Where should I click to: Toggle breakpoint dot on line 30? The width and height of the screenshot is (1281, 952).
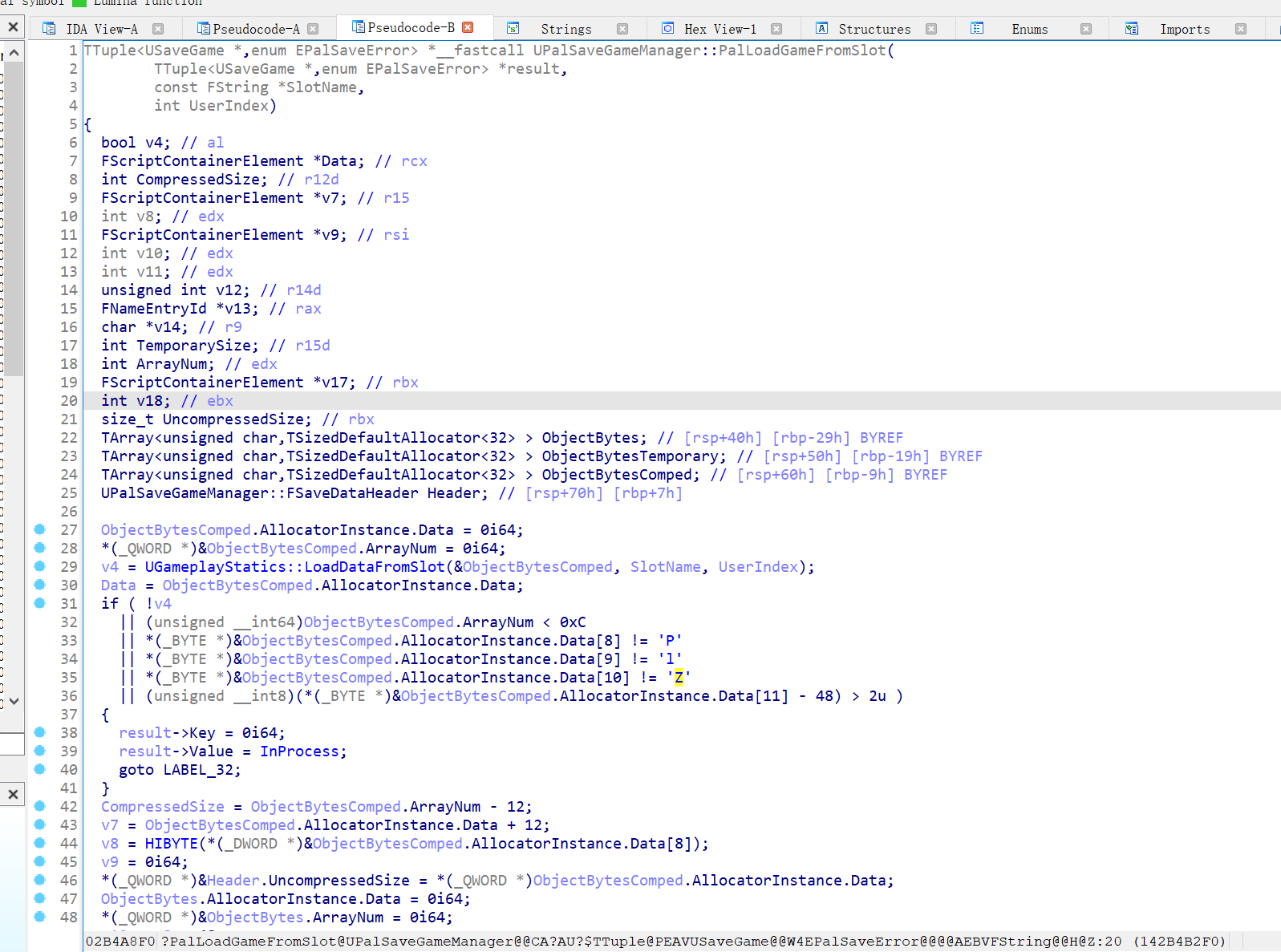[40, 585]
